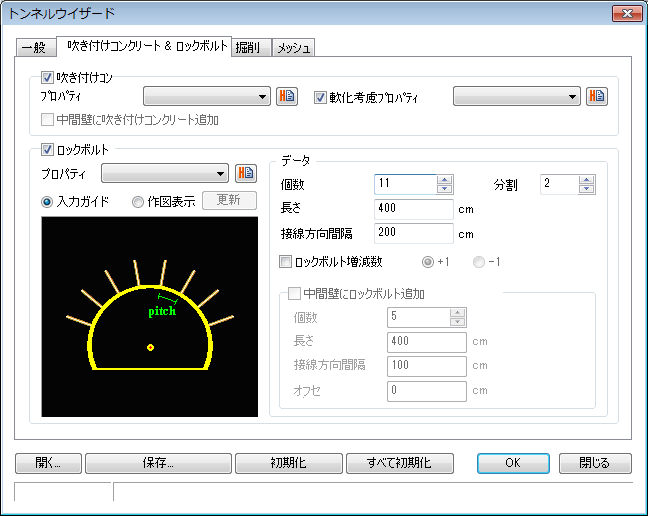Open property editor icon for ロックボルト プロパティ
The height and width of the screenshot is (516, 648).
(x=246, y=173)
